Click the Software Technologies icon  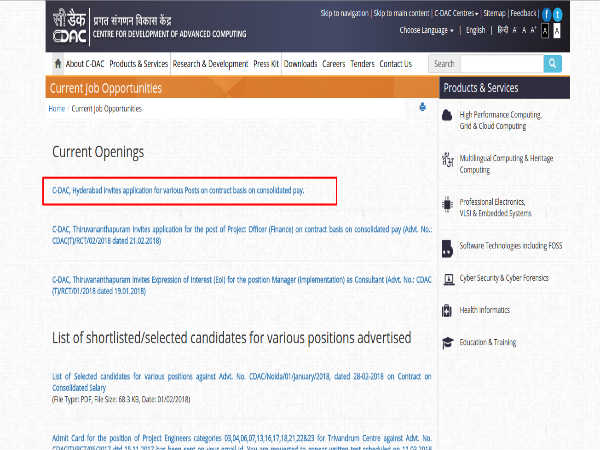coord(447,249)
